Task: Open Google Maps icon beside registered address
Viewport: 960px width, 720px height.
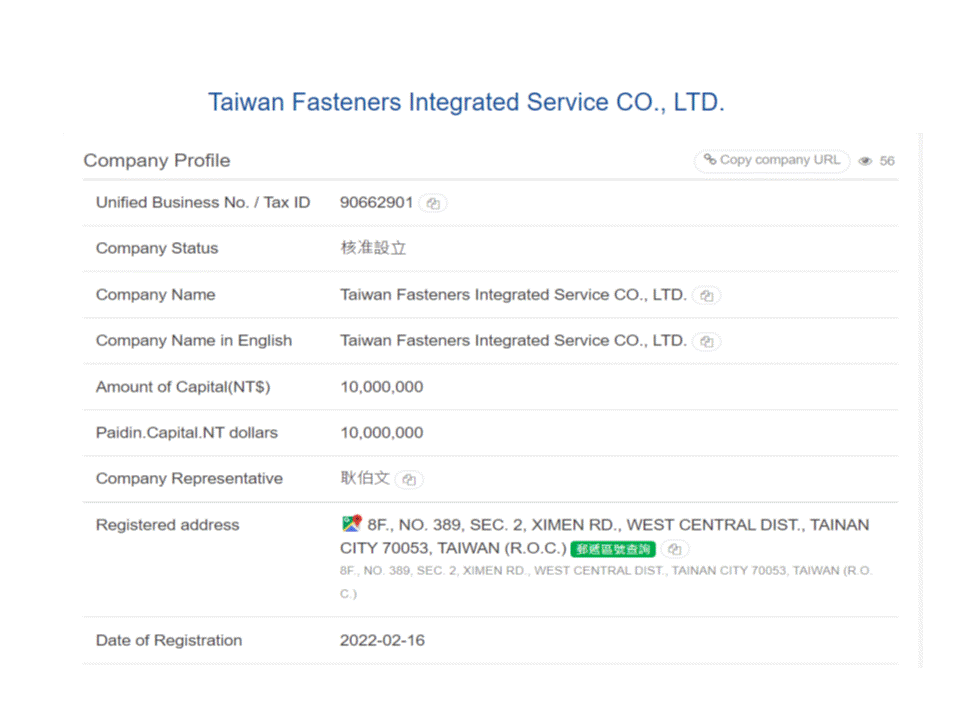Action: pyautogui.click(x=351, y=523)
